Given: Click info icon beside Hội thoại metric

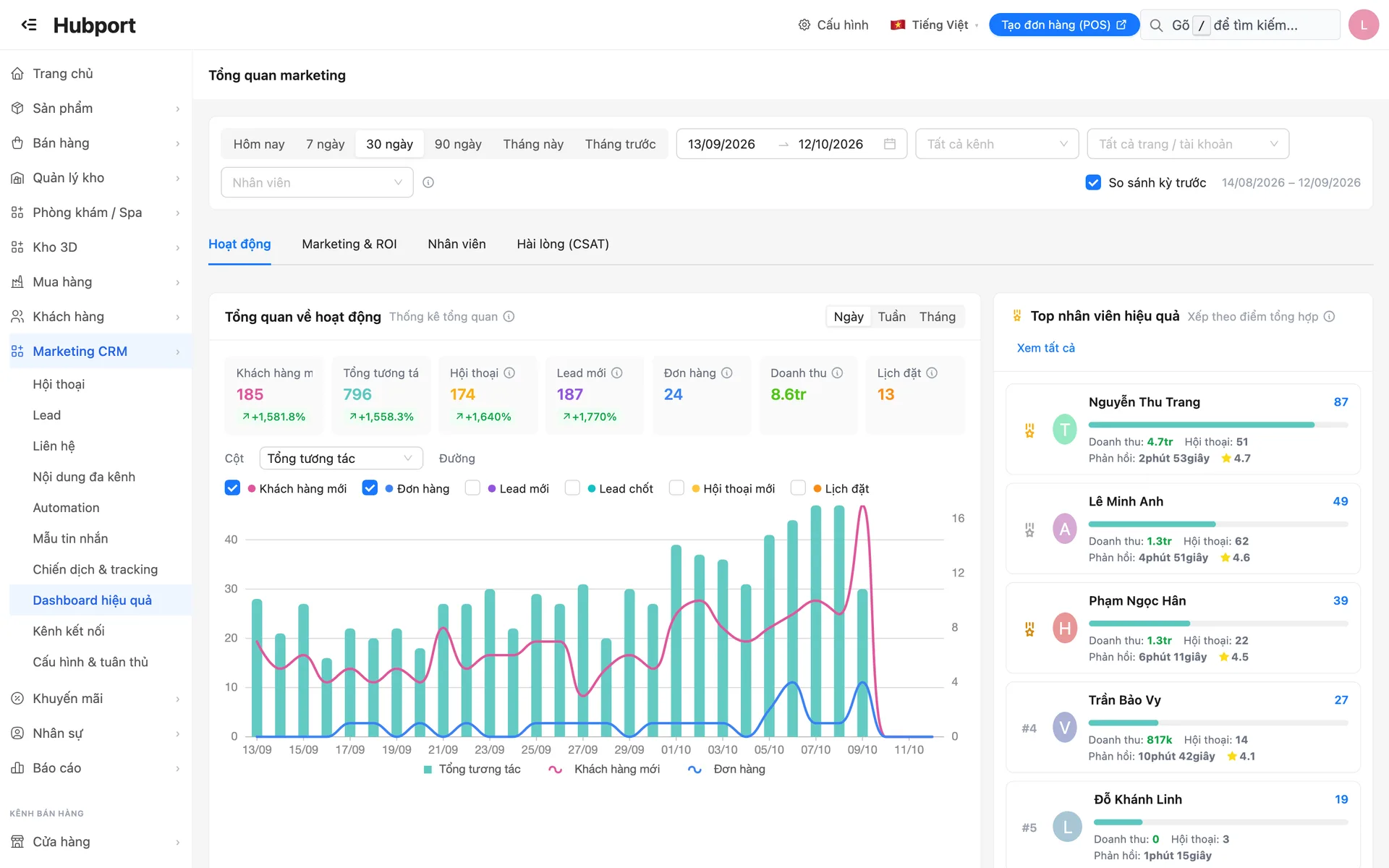Looking at the screenshot, I should click(x=509, y=373).
